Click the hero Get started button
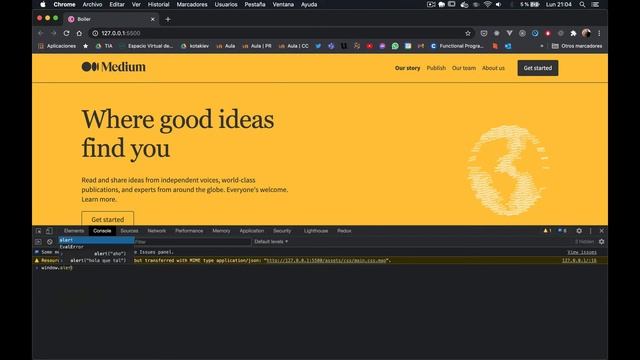640x360 pixels. tap(107, 219)
